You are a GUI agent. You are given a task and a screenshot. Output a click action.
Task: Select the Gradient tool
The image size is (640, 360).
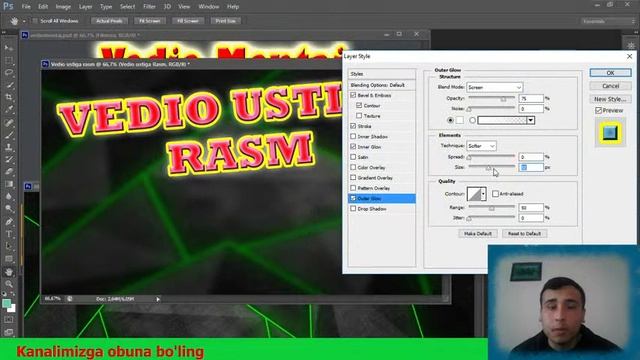[x=9, y=184]
